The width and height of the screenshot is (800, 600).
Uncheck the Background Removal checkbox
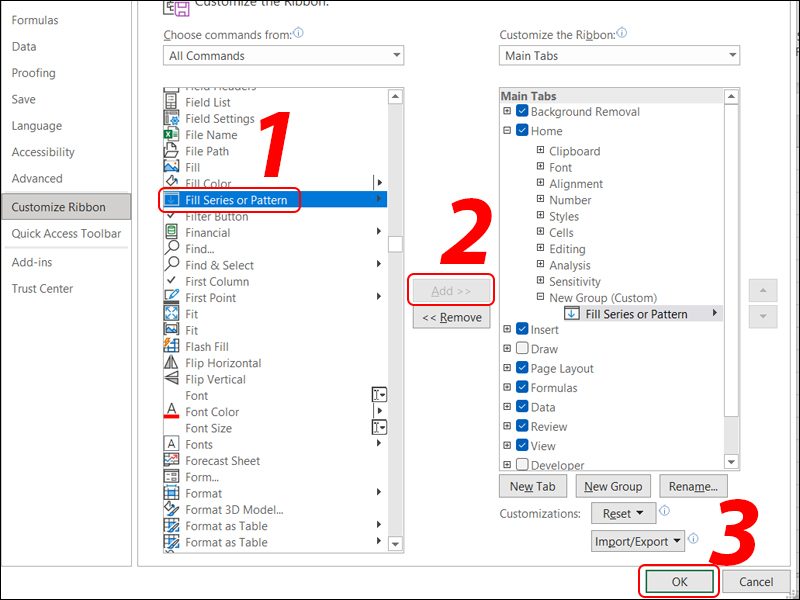pos(522,112)
